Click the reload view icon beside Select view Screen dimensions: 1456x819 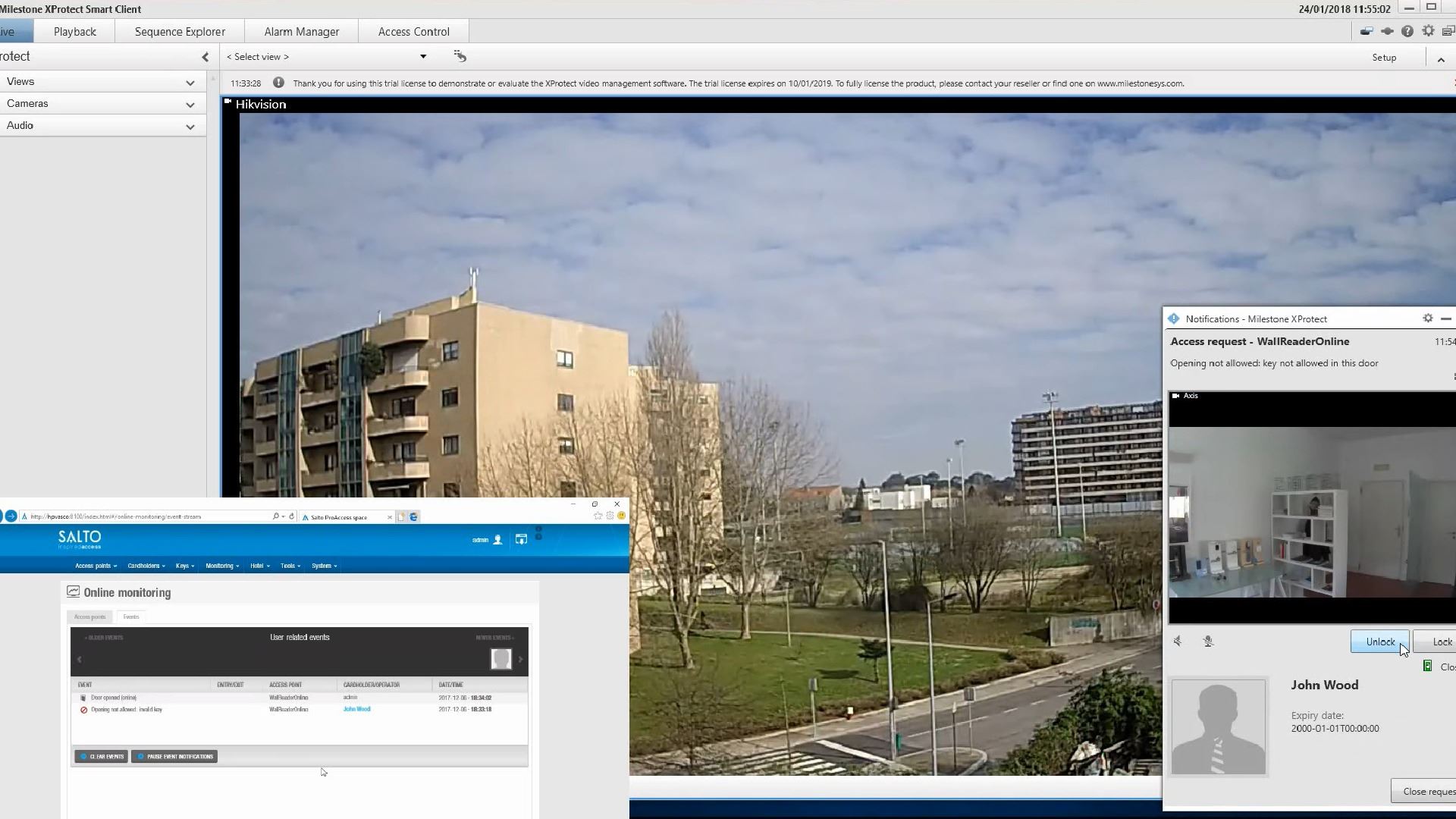tap(460, 56)
